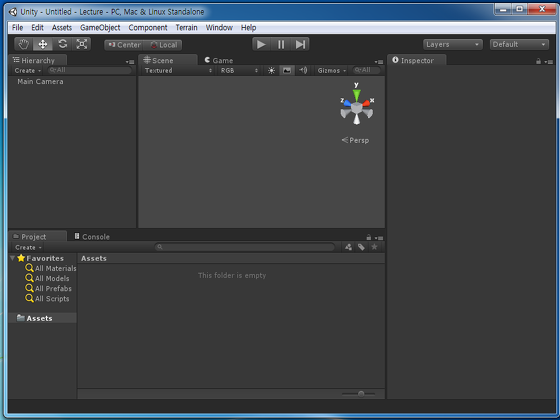Screen dimensions: 560x420
Task: Click the Project search bar
Action: pyautogui.click(x=245, y=247)
